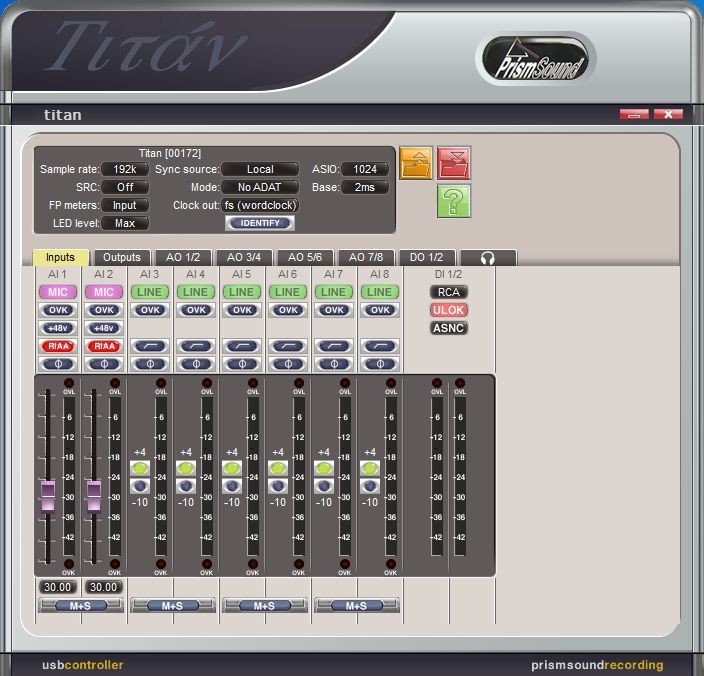Enable high-pass filter on AI 4

[196, 346]
